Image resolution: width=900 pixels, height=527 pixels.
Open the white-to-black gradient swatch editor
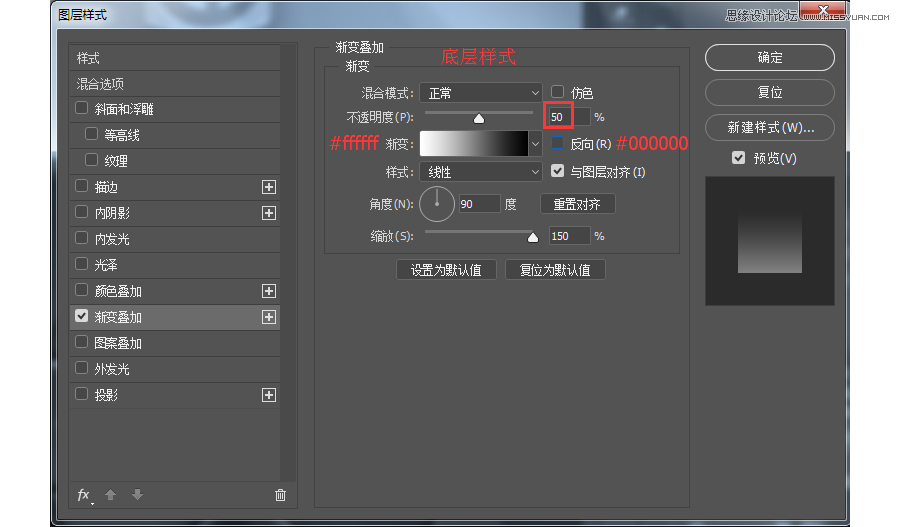tap(474, 144)
